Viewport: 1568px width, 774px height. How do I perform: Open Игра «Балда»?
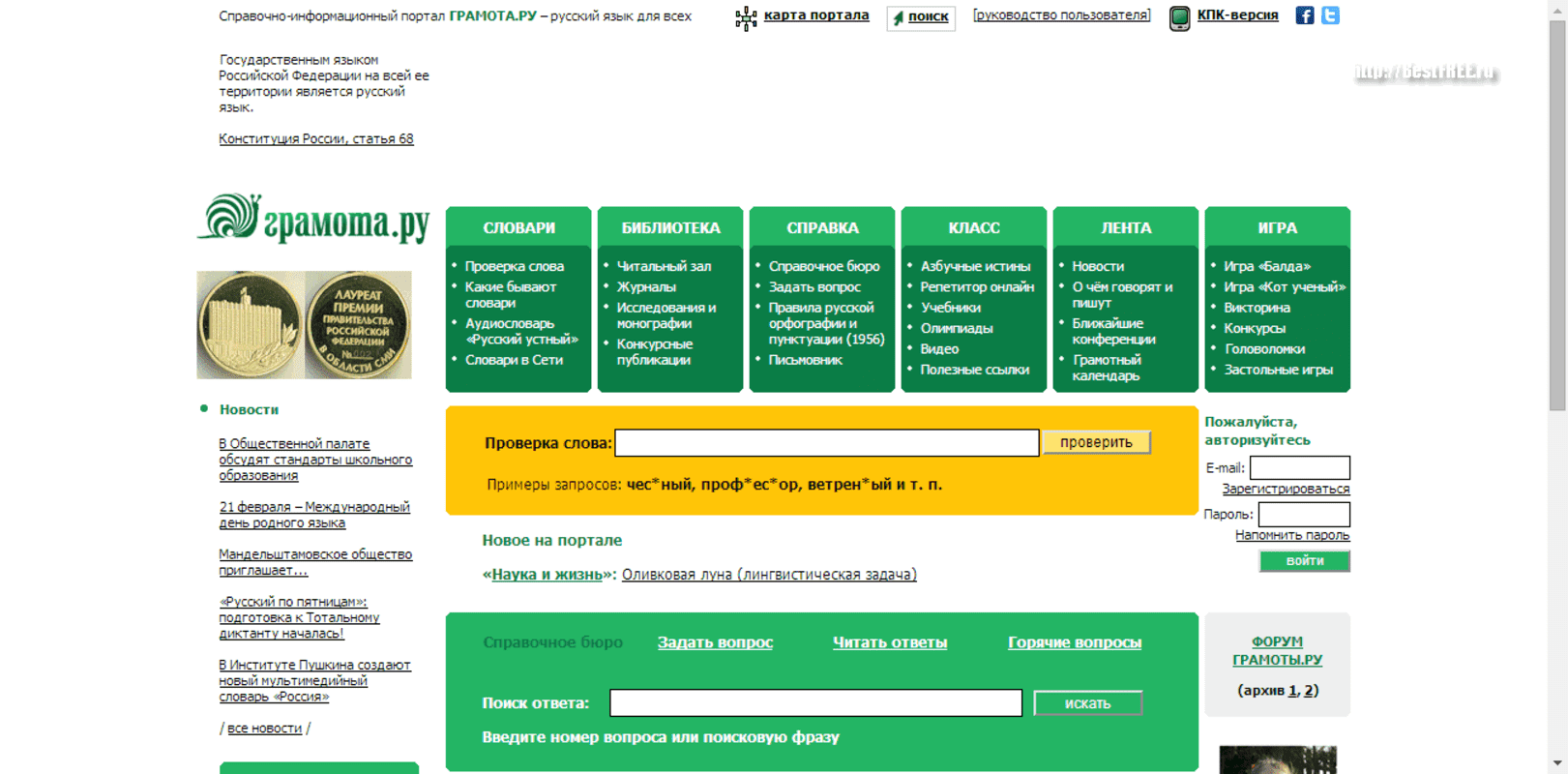point(1267,266)
